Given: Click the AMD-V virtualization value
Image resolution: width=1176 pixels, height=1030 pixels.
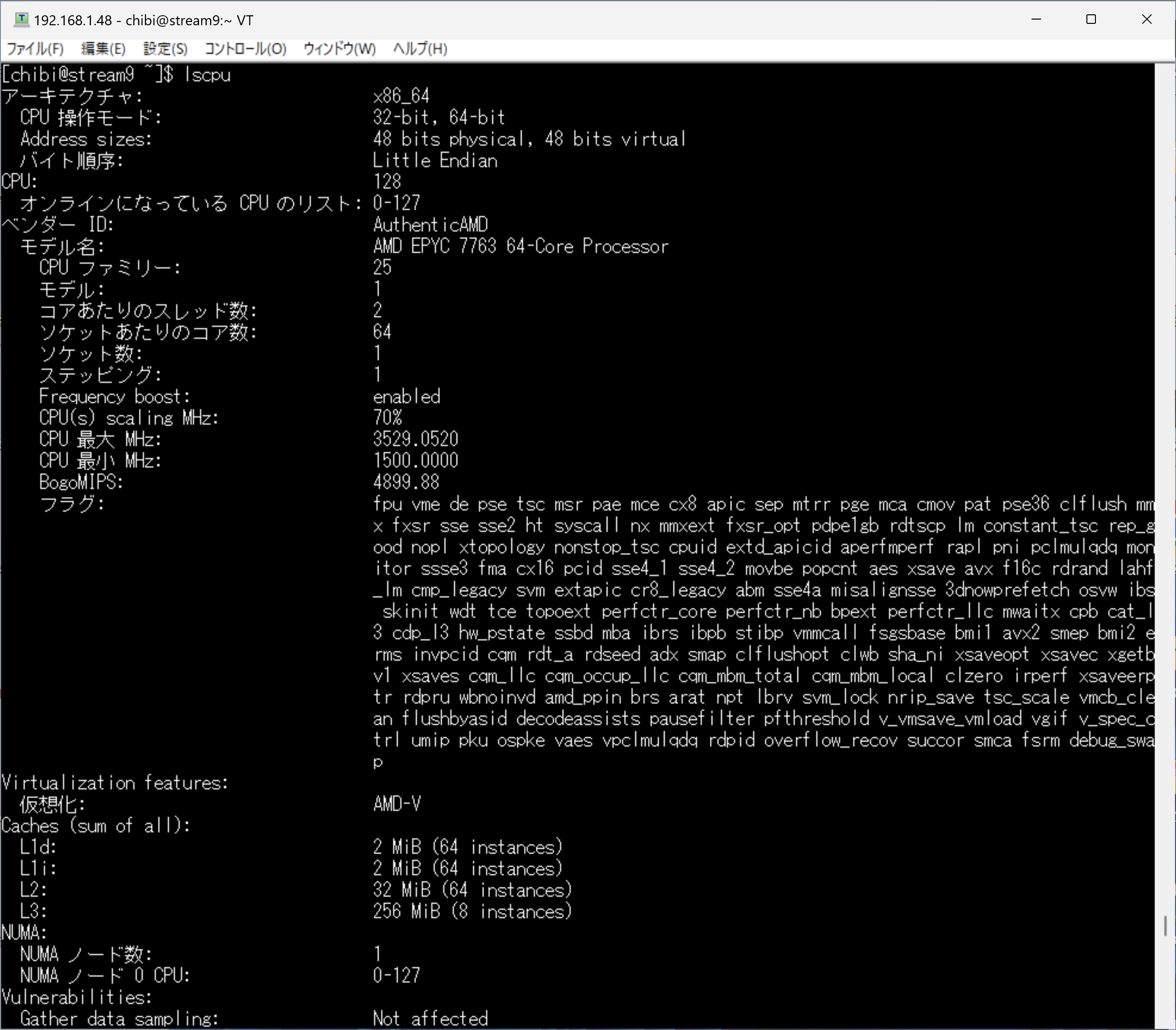Looking at the screenshot, I should pyautogui.click(x=397, y=803).
